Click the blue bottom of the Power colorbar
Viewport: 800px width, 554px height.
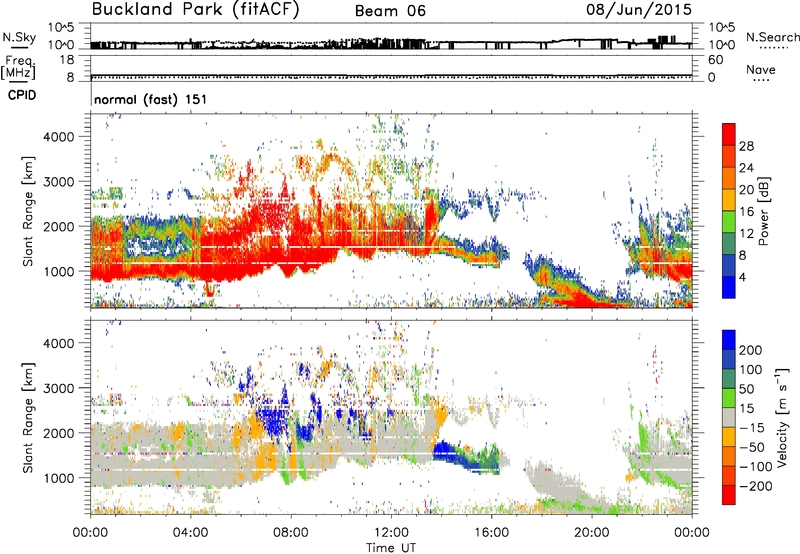(729, 287)
